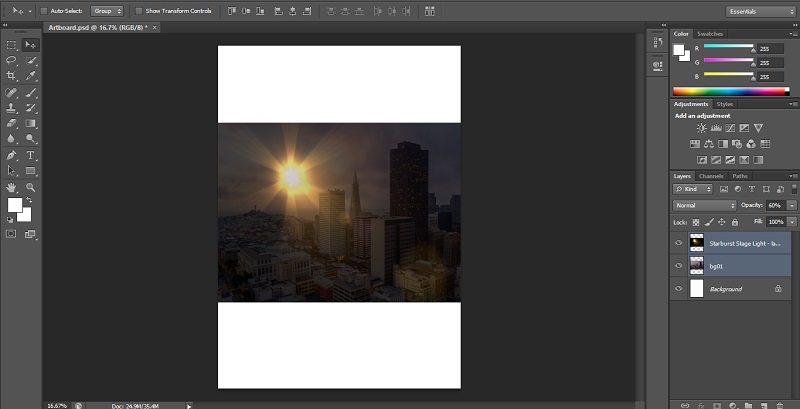The image size is (800, 409).
Task: Delete layer with the trash icon
Action: [x=779, y=405]
